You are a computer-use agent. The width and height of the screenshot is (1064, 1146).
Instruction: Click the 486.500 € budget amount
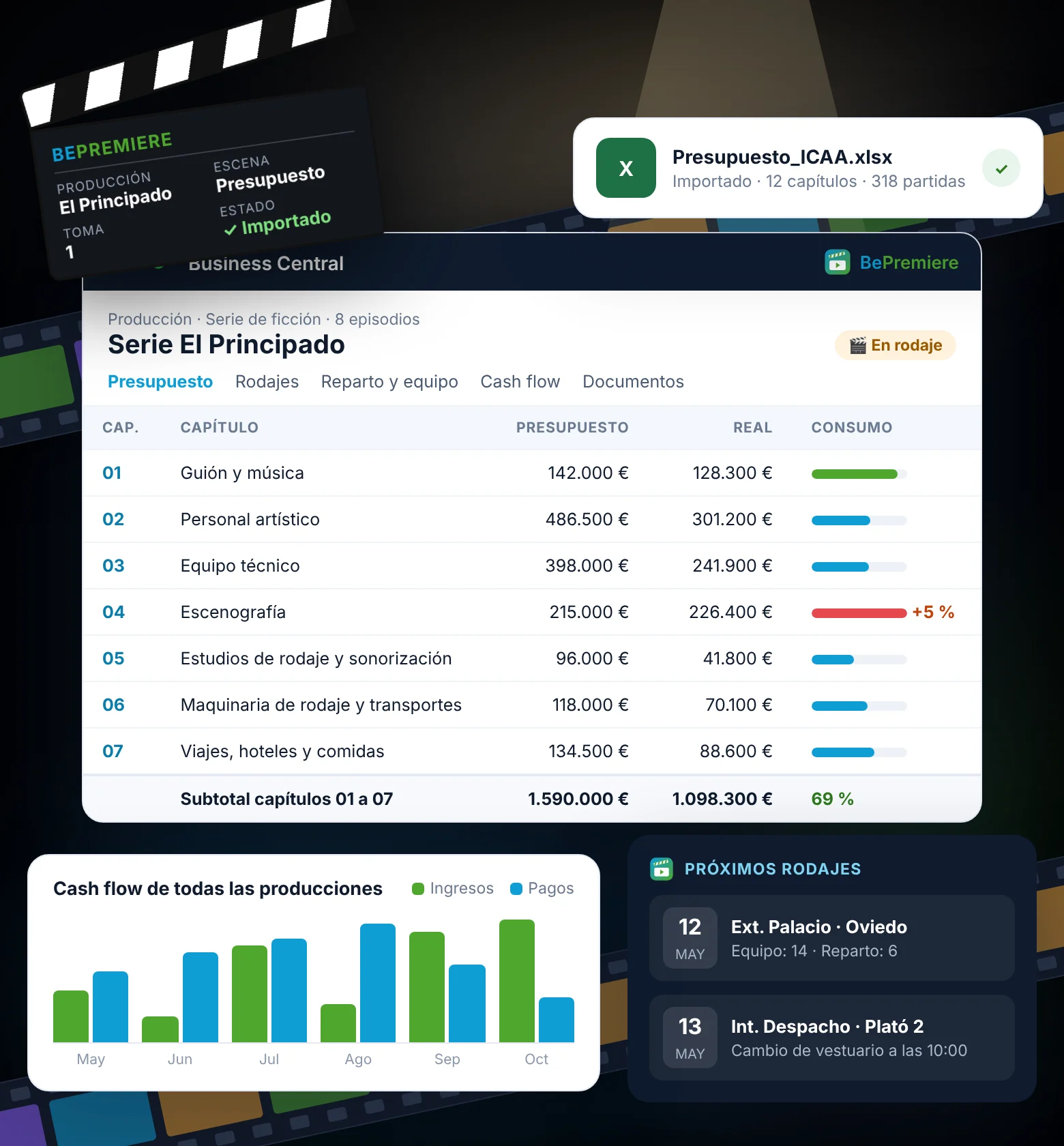[x=587, y=519]
